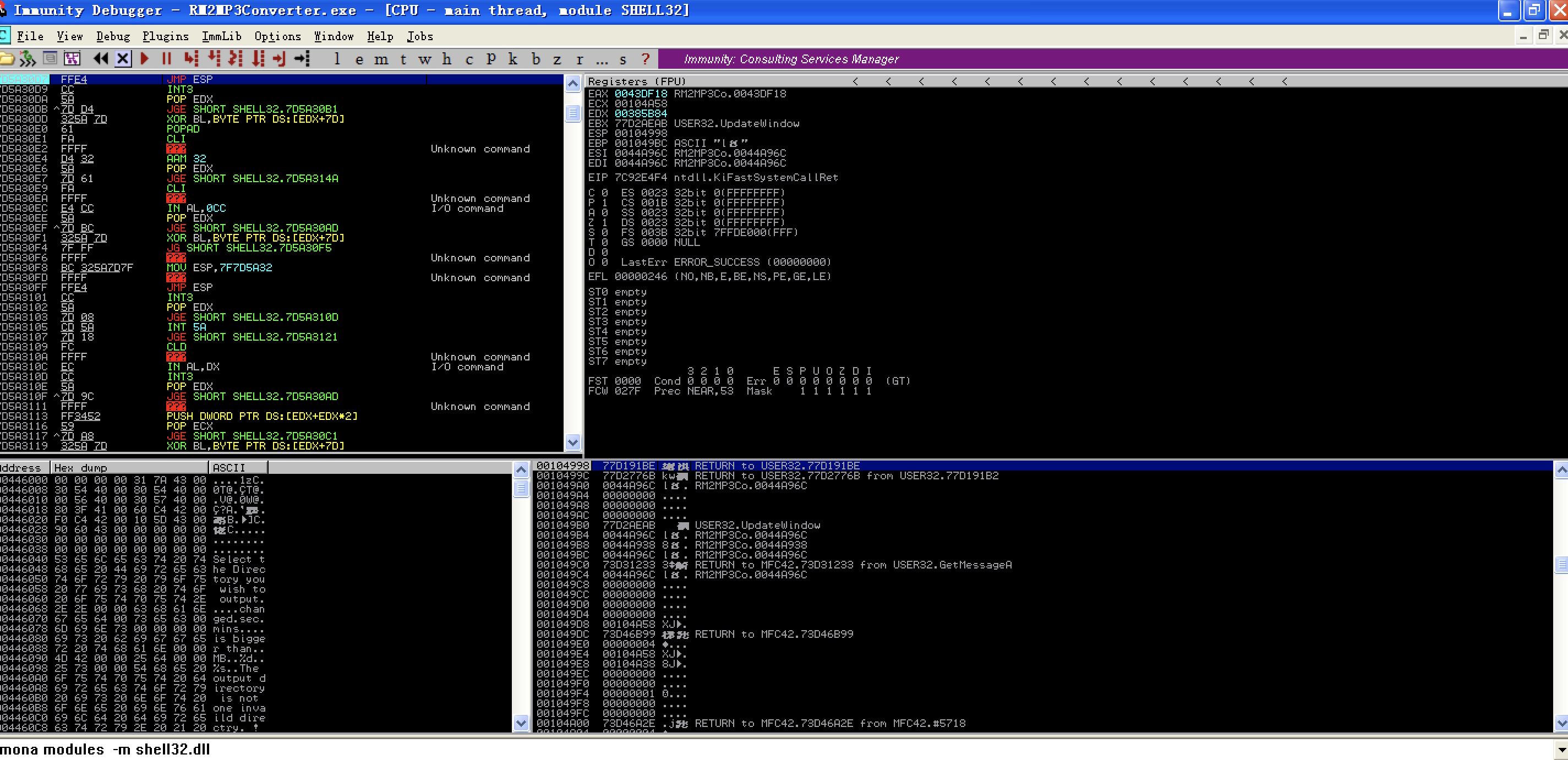The image size is (1568, 760).
Task: Select the MOV ESP,7F7D5A32 instruction
Action: pos(219,268)
